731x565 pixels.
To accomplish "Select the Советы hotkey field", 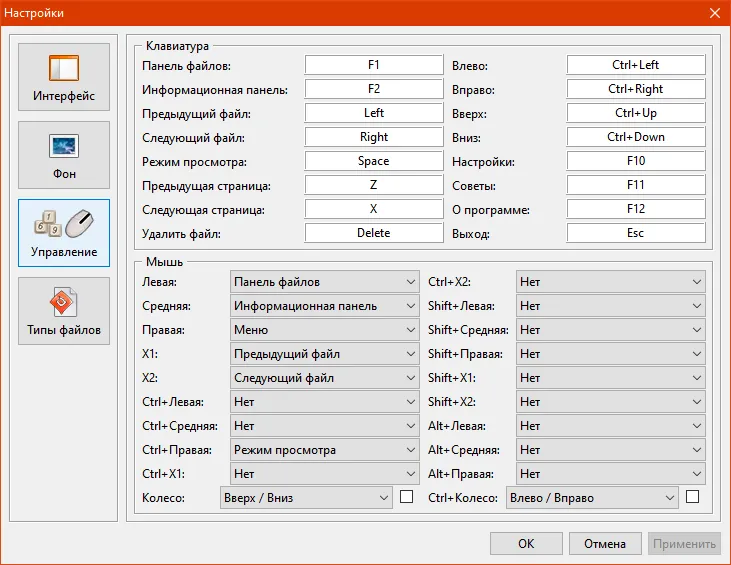I will [x=636, y=185].
